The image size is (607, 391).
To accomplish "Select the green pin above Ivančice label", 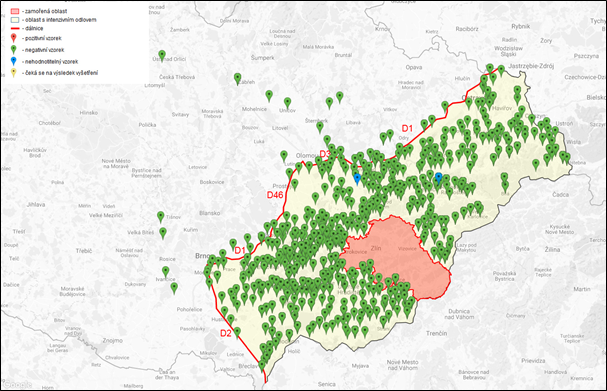I will click(x=166, y=271).
